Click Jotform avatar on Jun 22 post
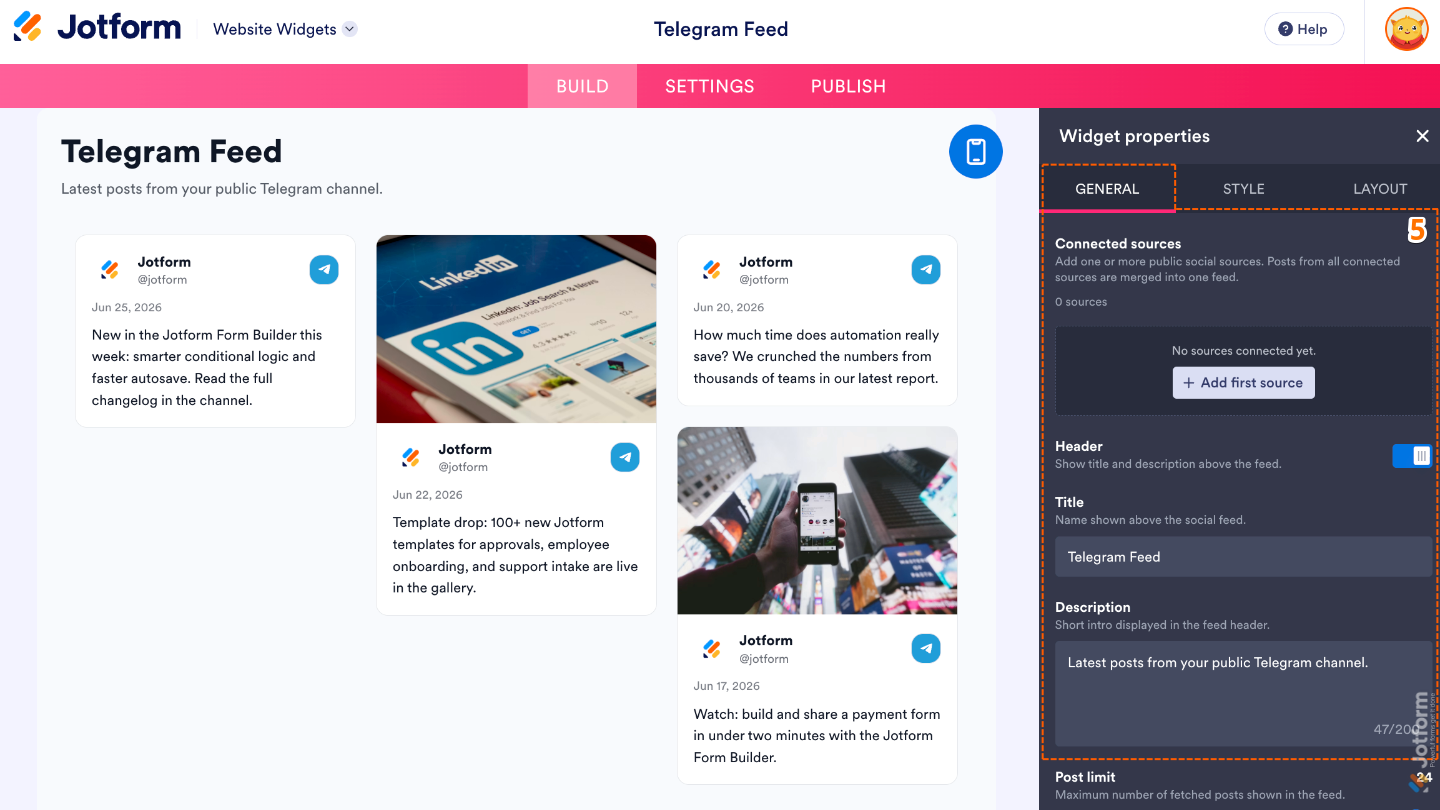1440x810 pixels. point(411,457)
